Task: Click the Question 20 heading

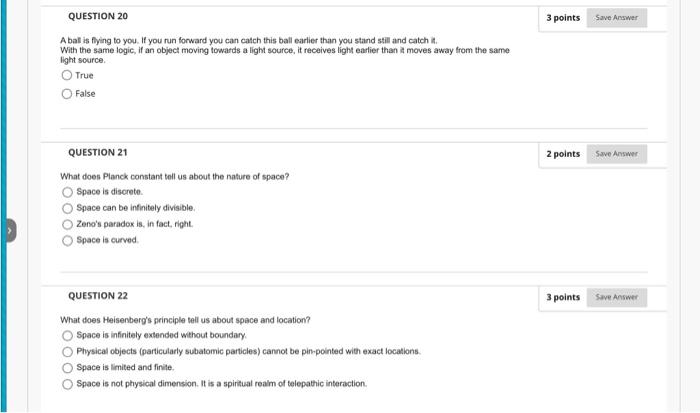Action: click(98, 17)
